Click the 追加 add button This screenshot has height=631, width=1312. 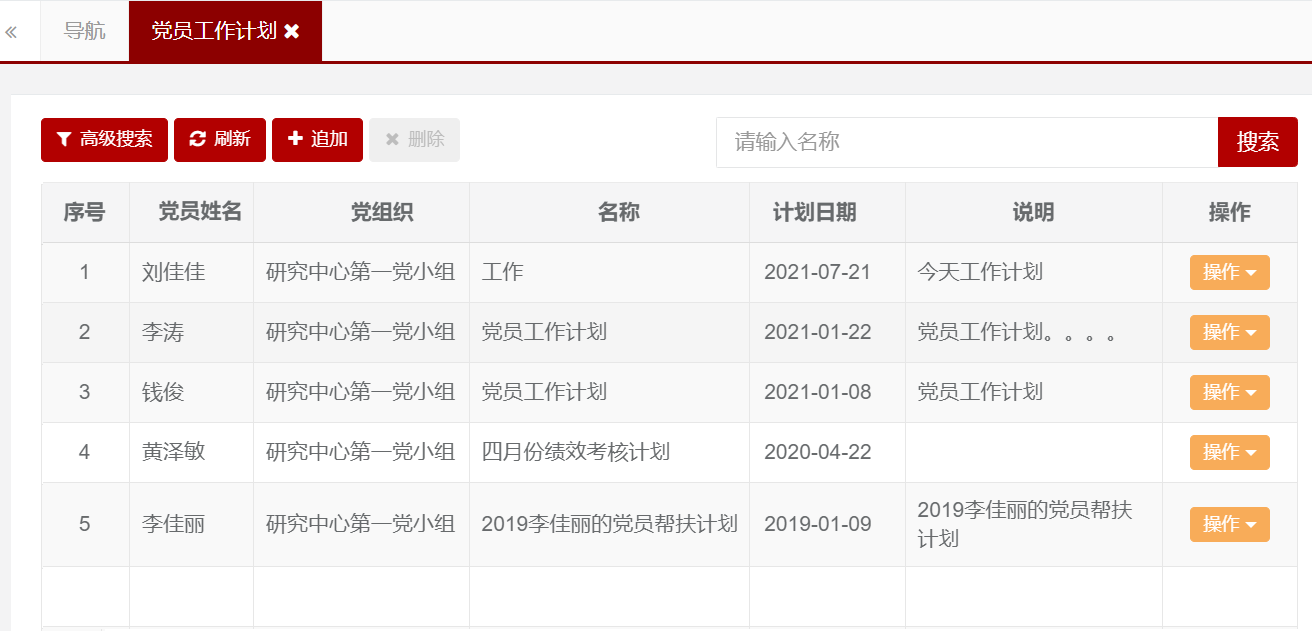click(317, 139)
